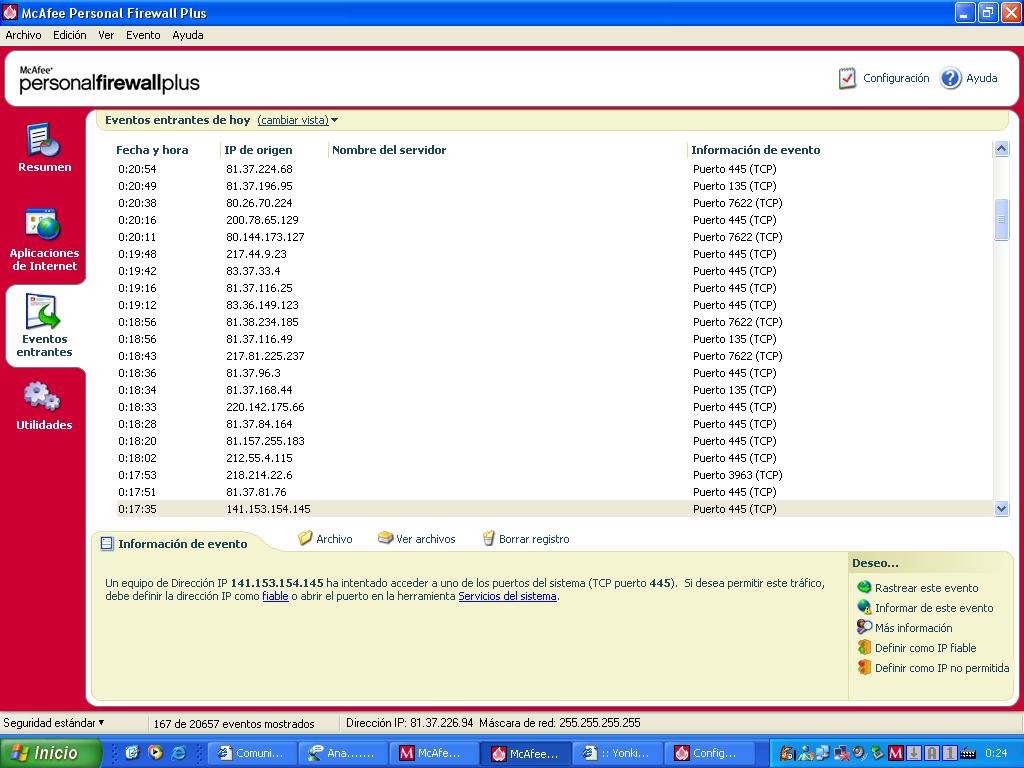Click the event list scrollbar thumb
Screen dimensions: 1024x768
coord(1001,219)
